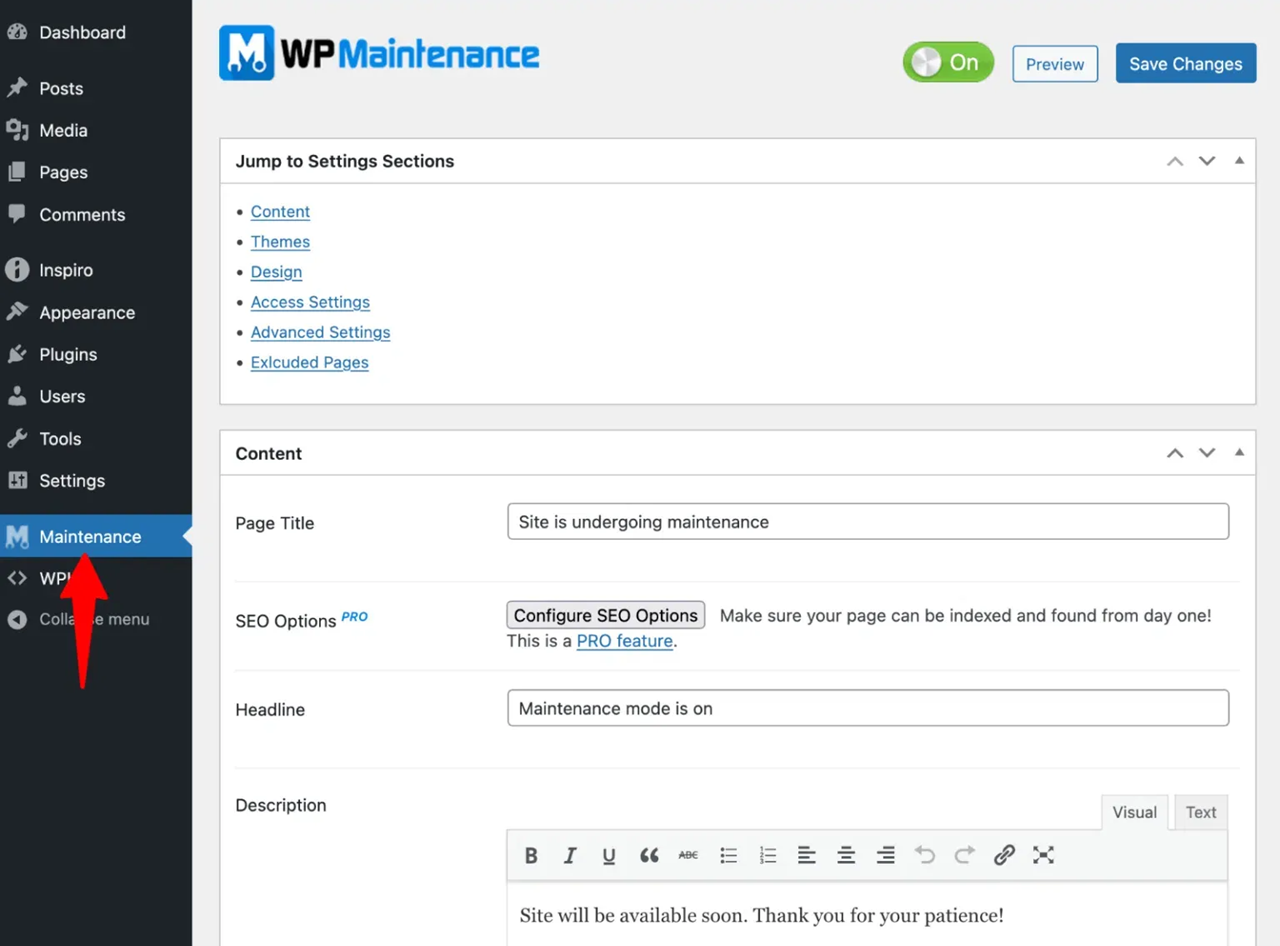The width and height of the screenshot is (1280, 946).
Task: Collapse the Jump to Settings Sections panel
Action: tap(1239, 161)
